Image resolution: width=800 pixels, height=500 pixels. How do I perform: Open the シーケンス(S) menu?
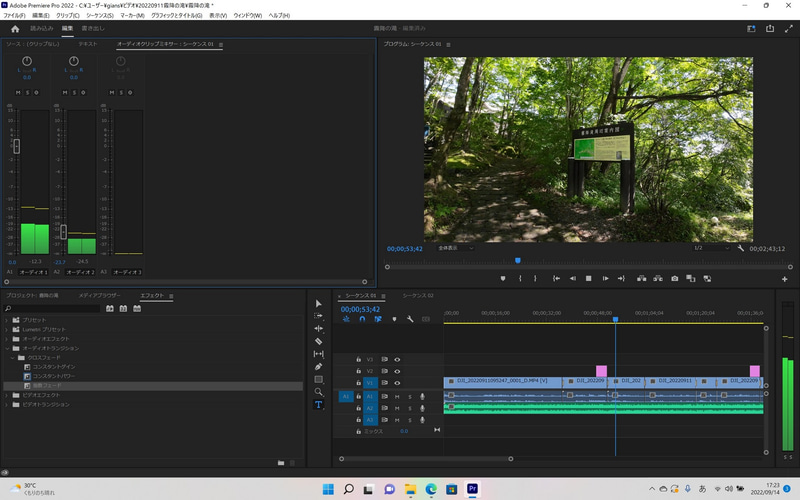tap(99, 16)
